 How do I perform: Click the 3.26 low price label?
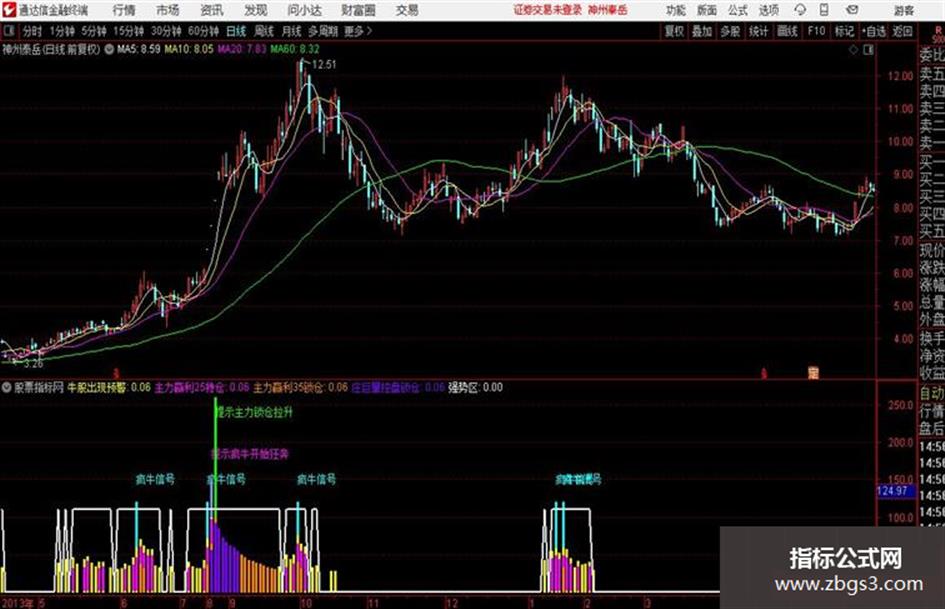(31, 364)
